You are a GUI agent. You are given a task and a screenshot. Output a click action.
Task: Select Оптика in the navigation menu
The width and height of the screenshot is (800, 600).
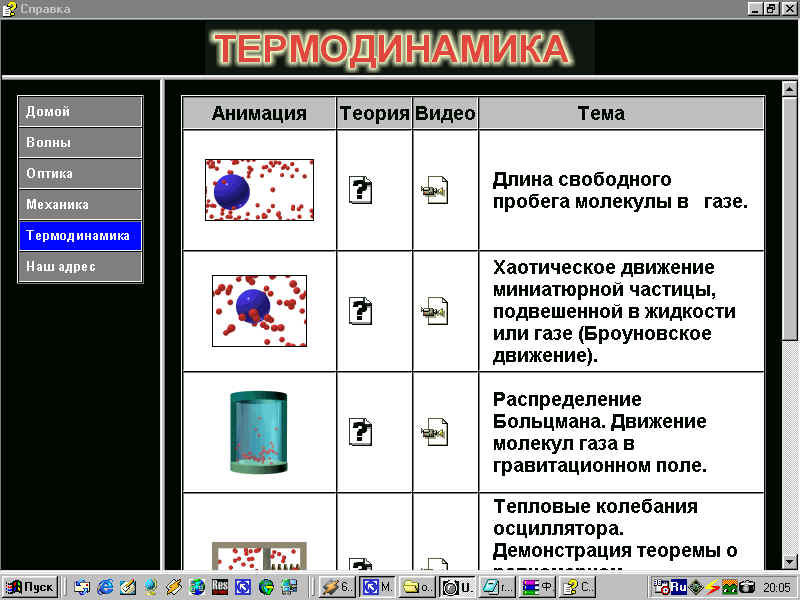(x=80, y=173)
